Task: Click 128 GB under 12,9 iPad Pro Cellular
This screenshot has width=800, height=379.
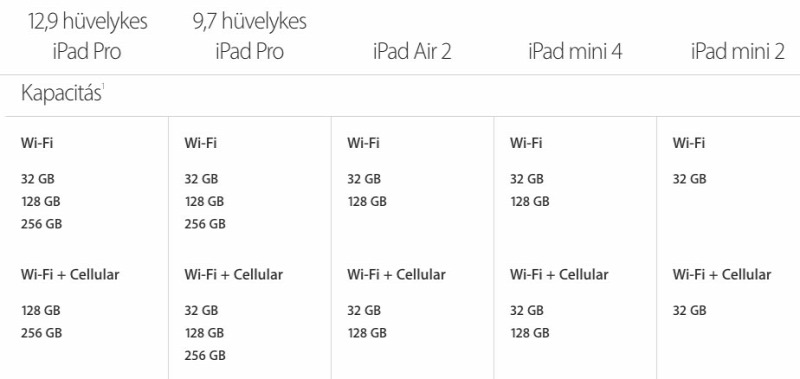Action: (x=40, y=310)
